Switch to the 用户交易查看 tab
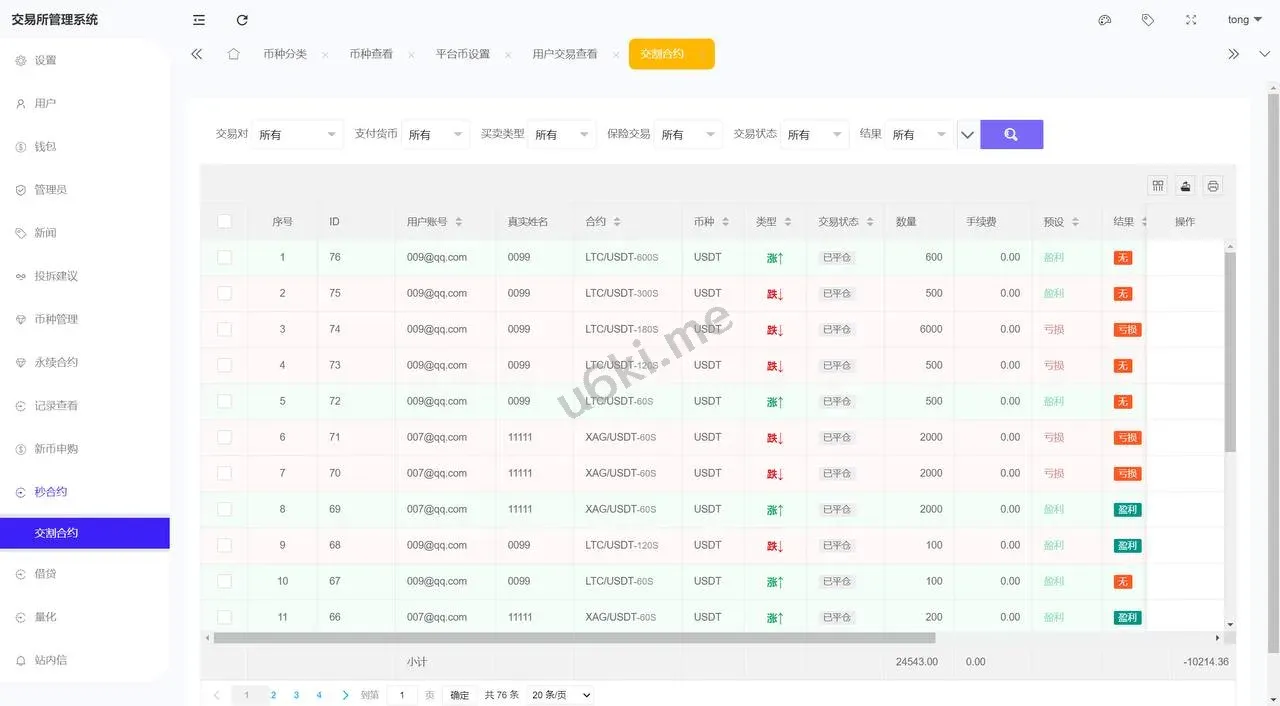The height and width of the screenshot is (706, 1280). coord(564,54)
